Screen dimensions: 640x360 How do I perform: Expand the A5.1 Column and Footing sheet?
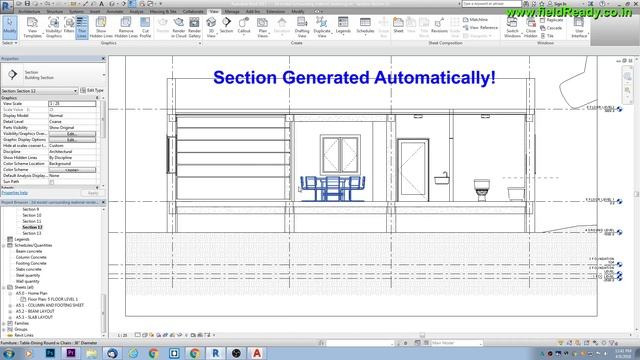click(10, 305)
